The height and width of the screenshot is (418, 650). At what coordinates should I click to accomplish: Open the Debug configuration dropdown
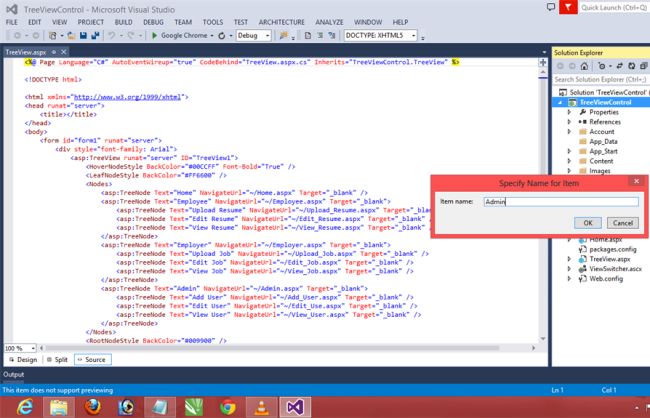click(x=254, y=36)
